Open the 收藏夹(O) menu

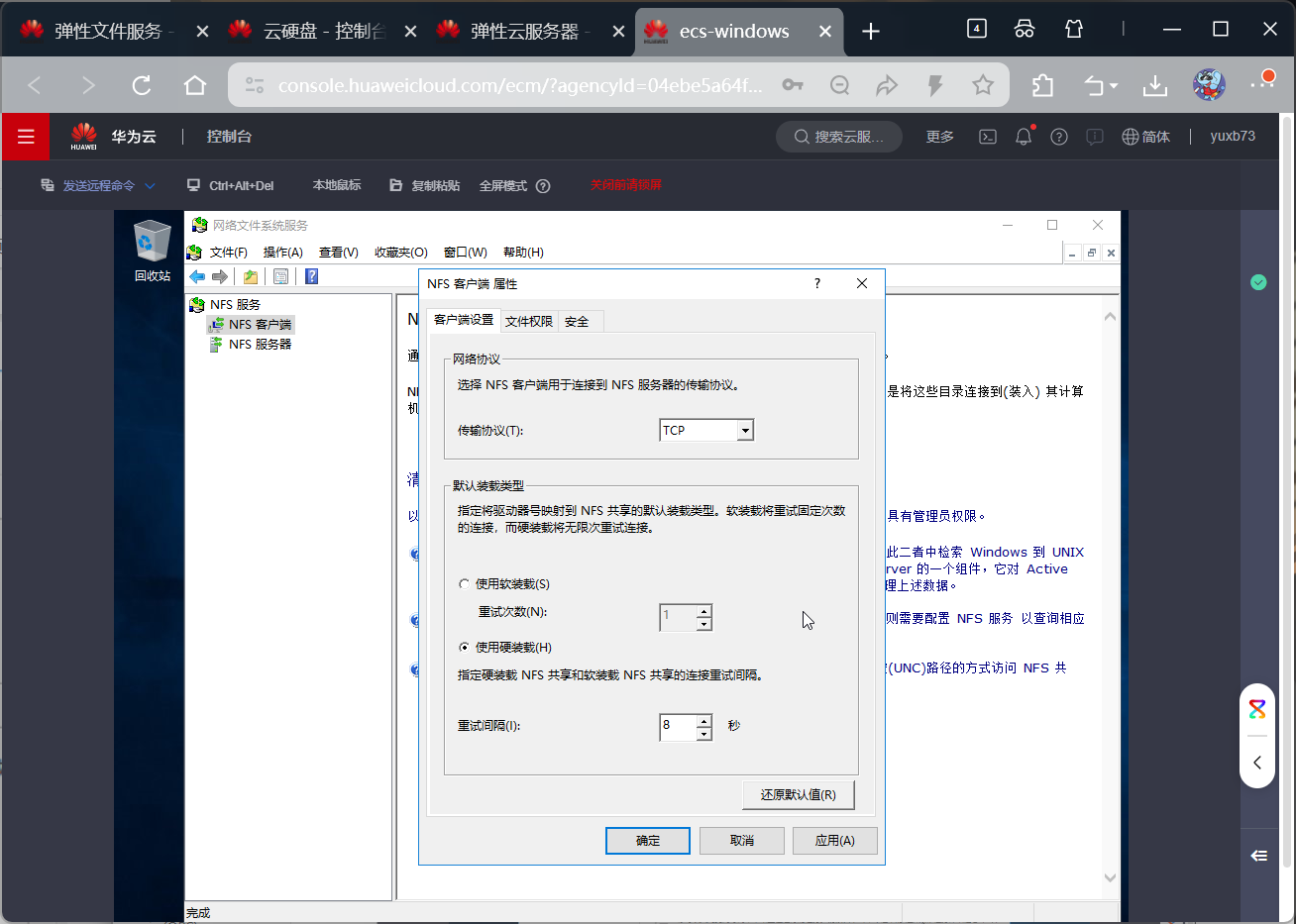[x=401, y=253]
